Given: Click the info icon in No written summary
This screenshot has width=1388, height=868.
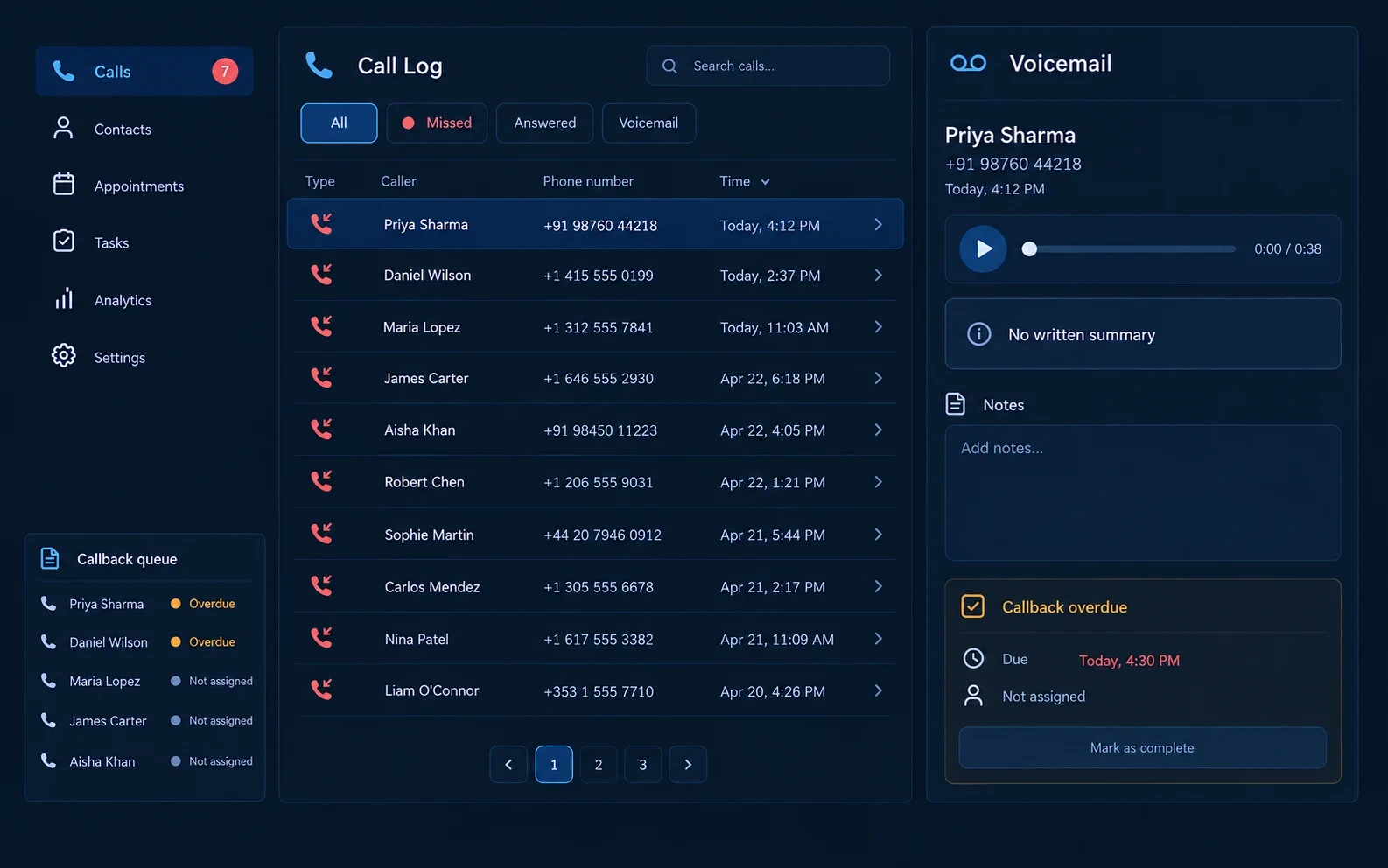Looking at the screenshot, I should pyautogui.click(x=978, y=334).
